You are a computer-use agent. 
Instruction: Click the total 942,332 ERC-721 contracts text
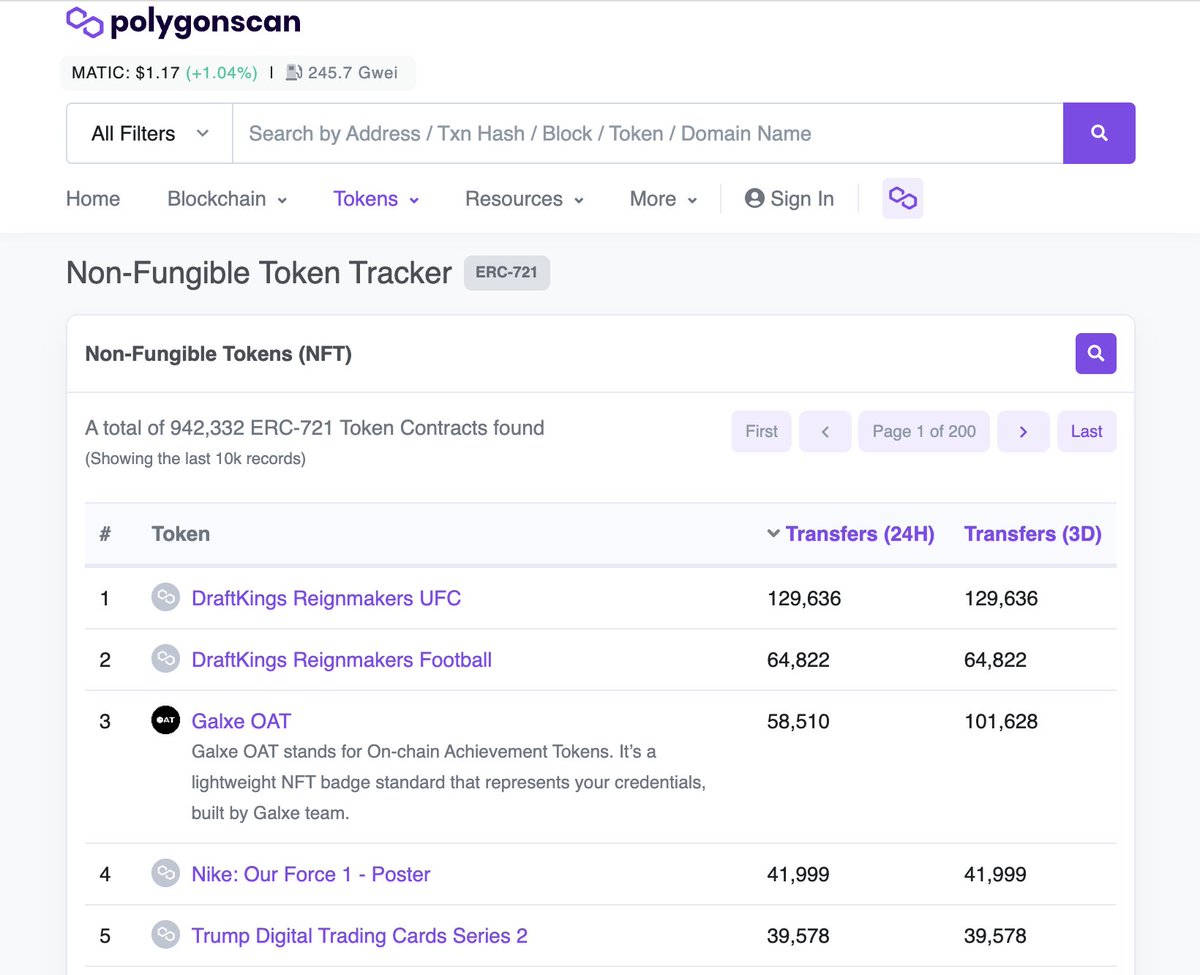315,428
